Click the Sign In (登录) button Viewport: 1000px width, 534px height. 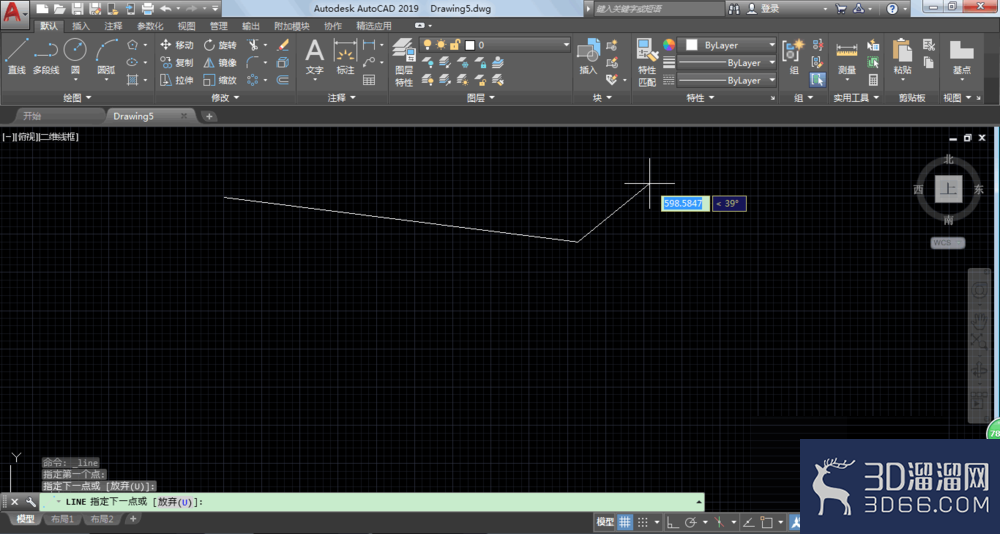coord(763,9)
